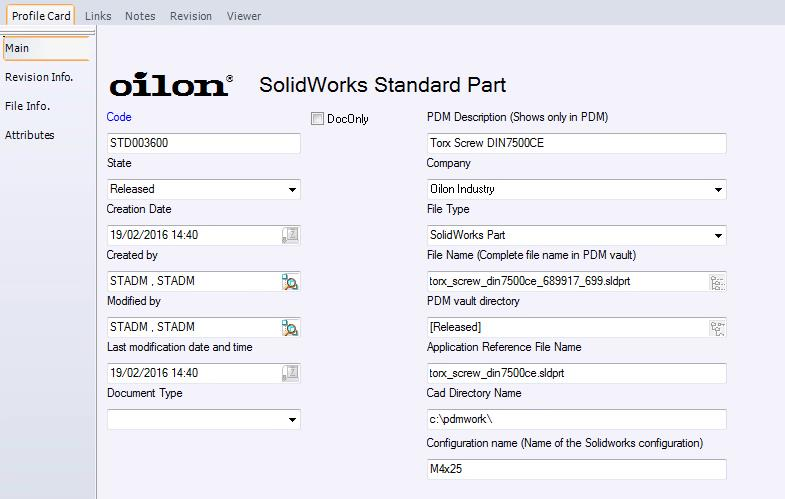Screen dimensions: 785x499
Task: Open the Notes tab
Action: 140,16
